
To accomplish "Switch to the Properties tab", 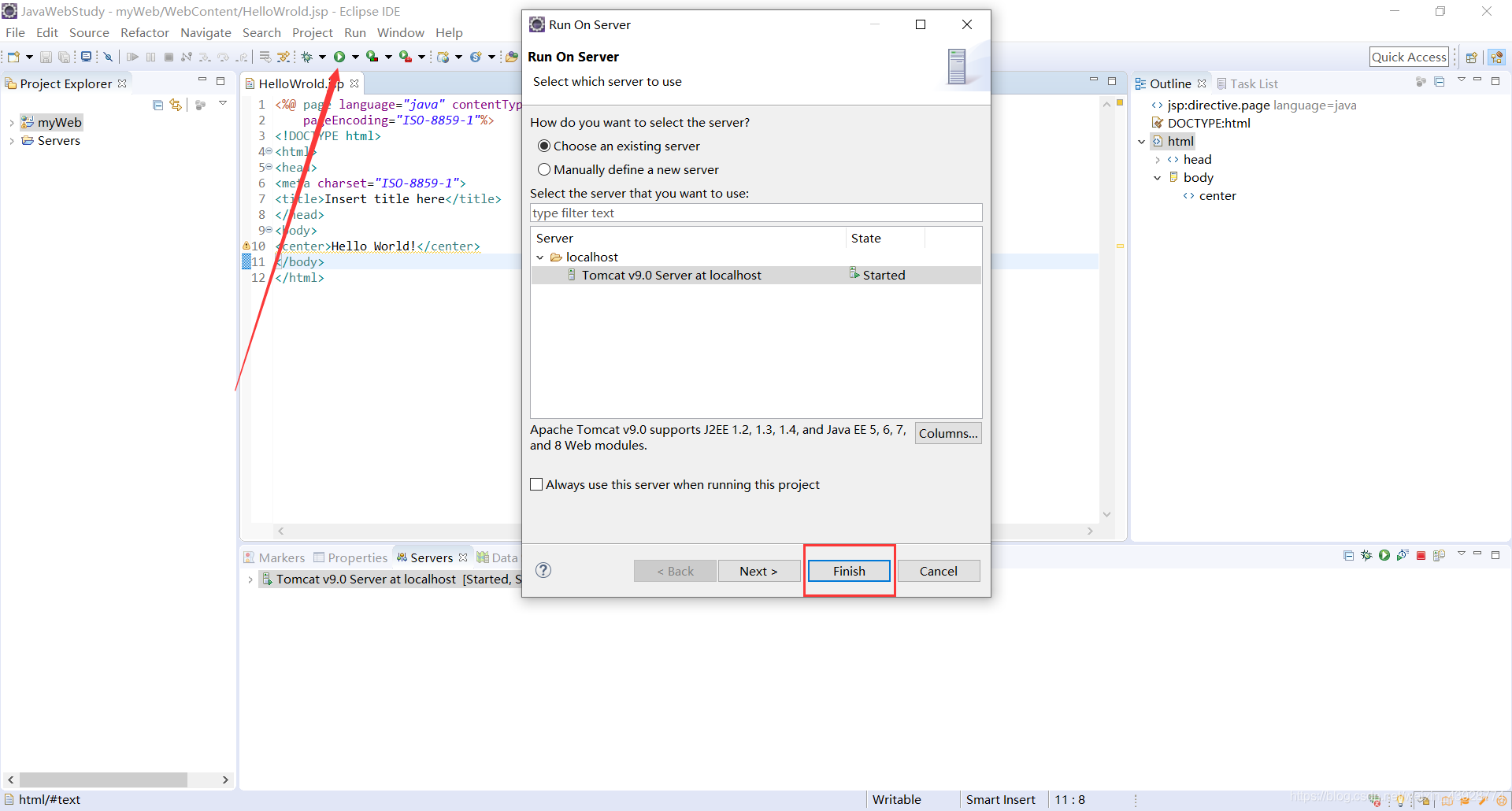I will coord(350,557).
